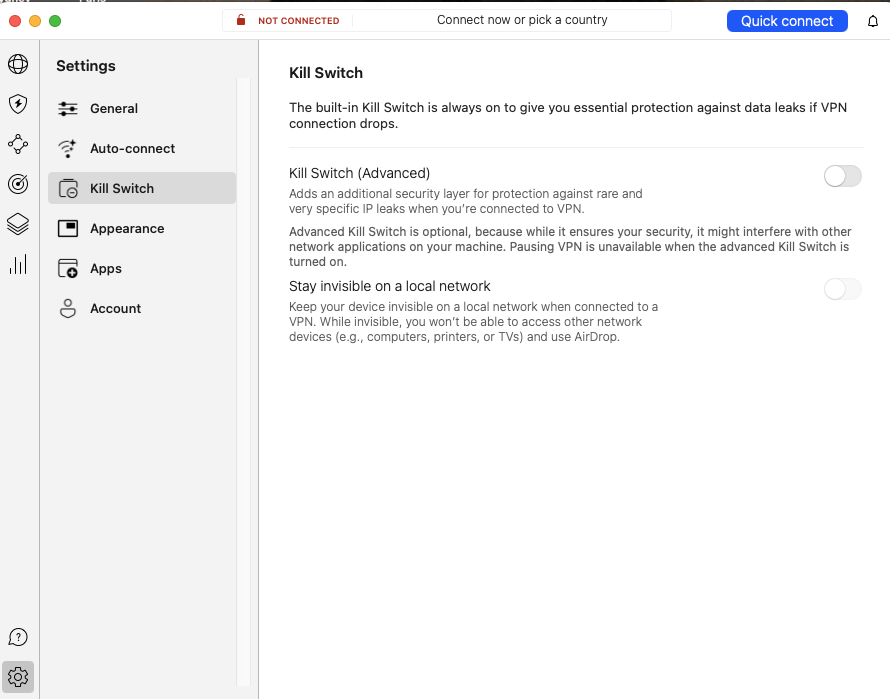Select the stacked layers sidebar icon

point(18,224)
